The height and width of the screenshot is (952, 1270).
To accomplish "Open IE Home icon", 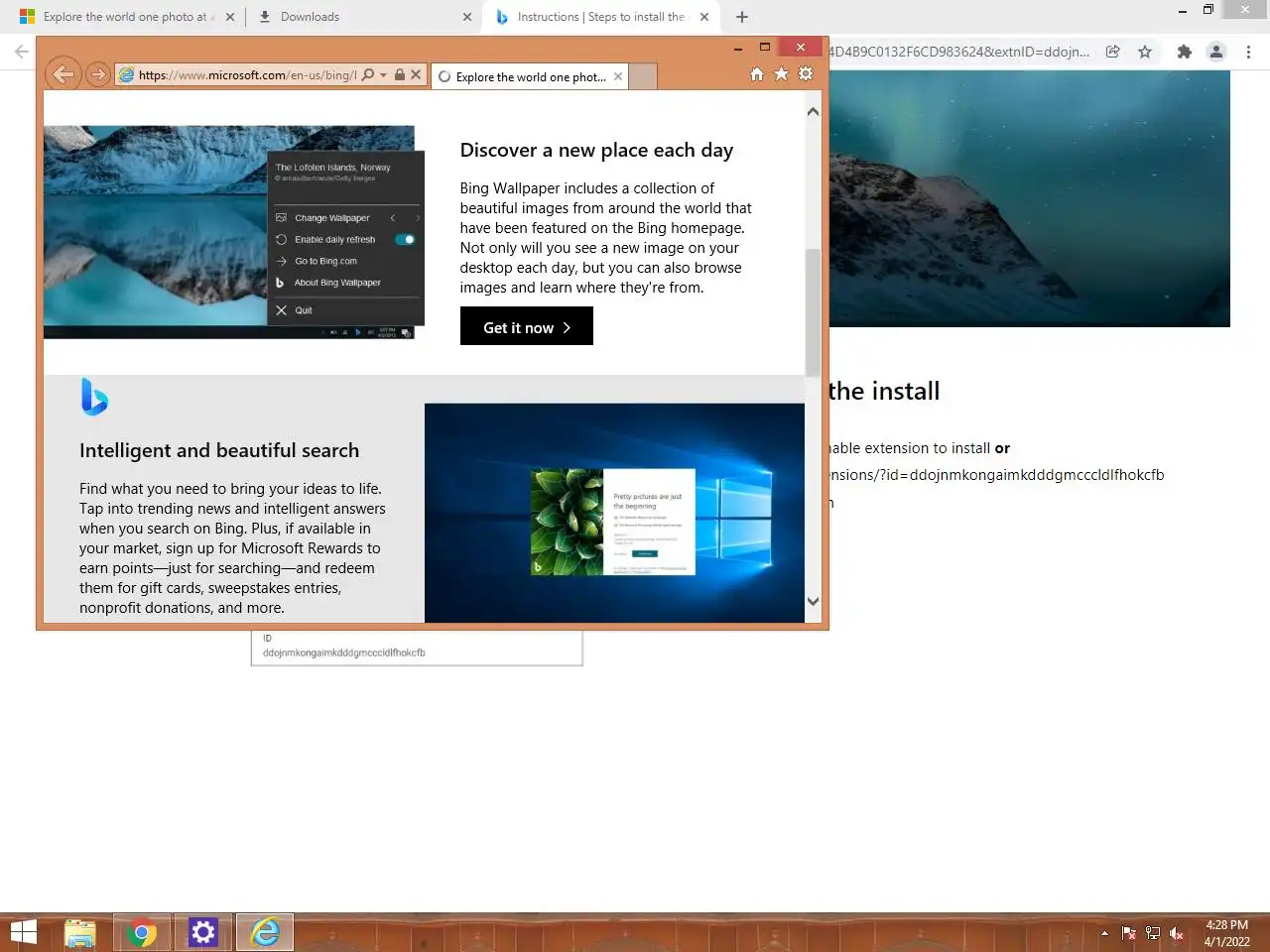I will (757, 74).
